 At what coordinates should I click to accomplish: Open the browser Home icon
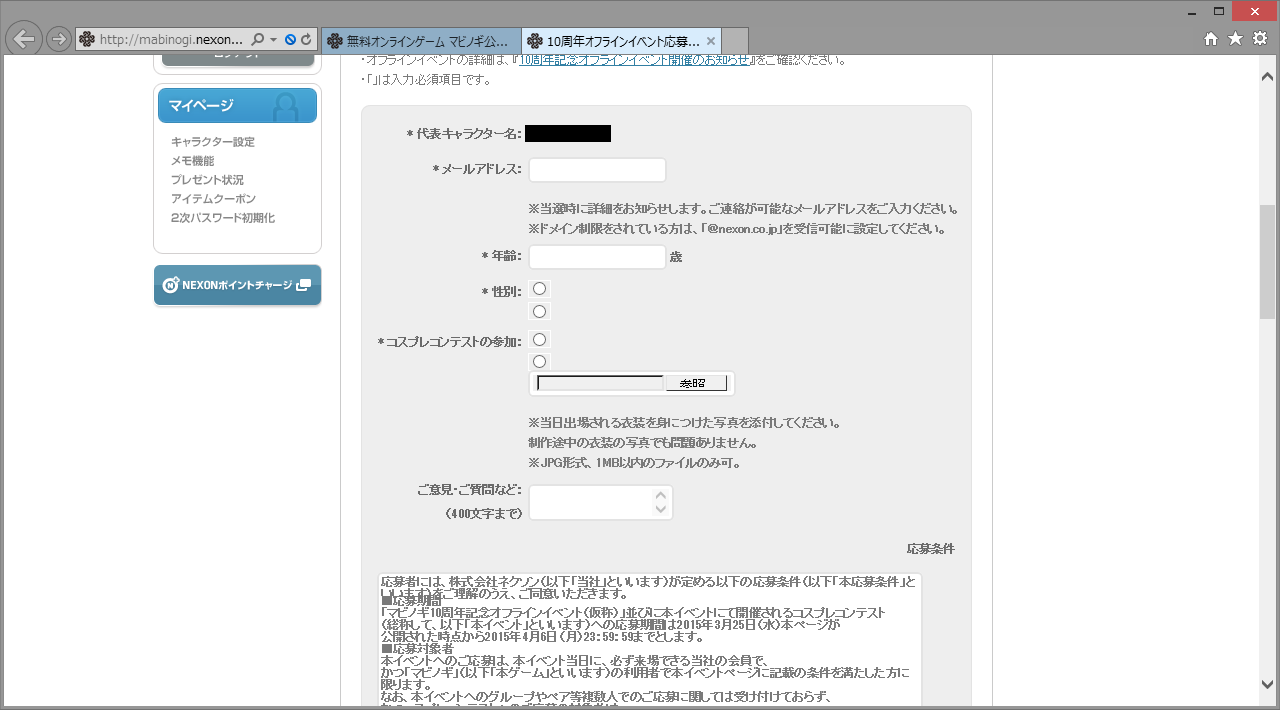(1211, 39)
